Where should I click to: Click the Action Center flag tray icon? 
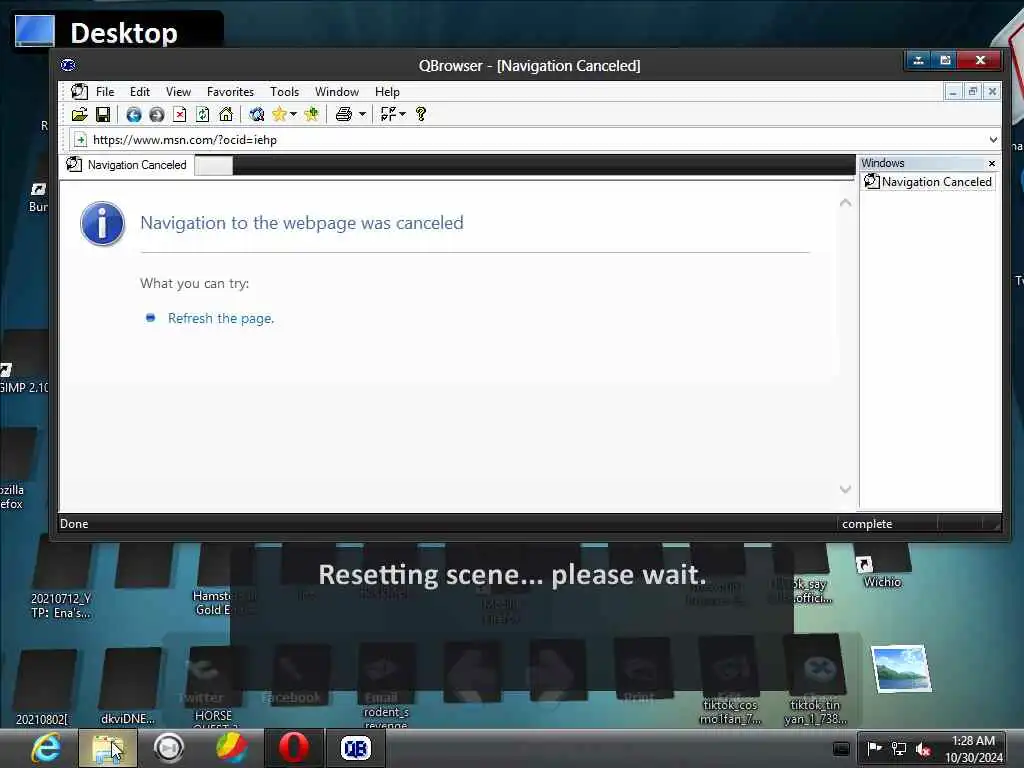click(874, 748)
